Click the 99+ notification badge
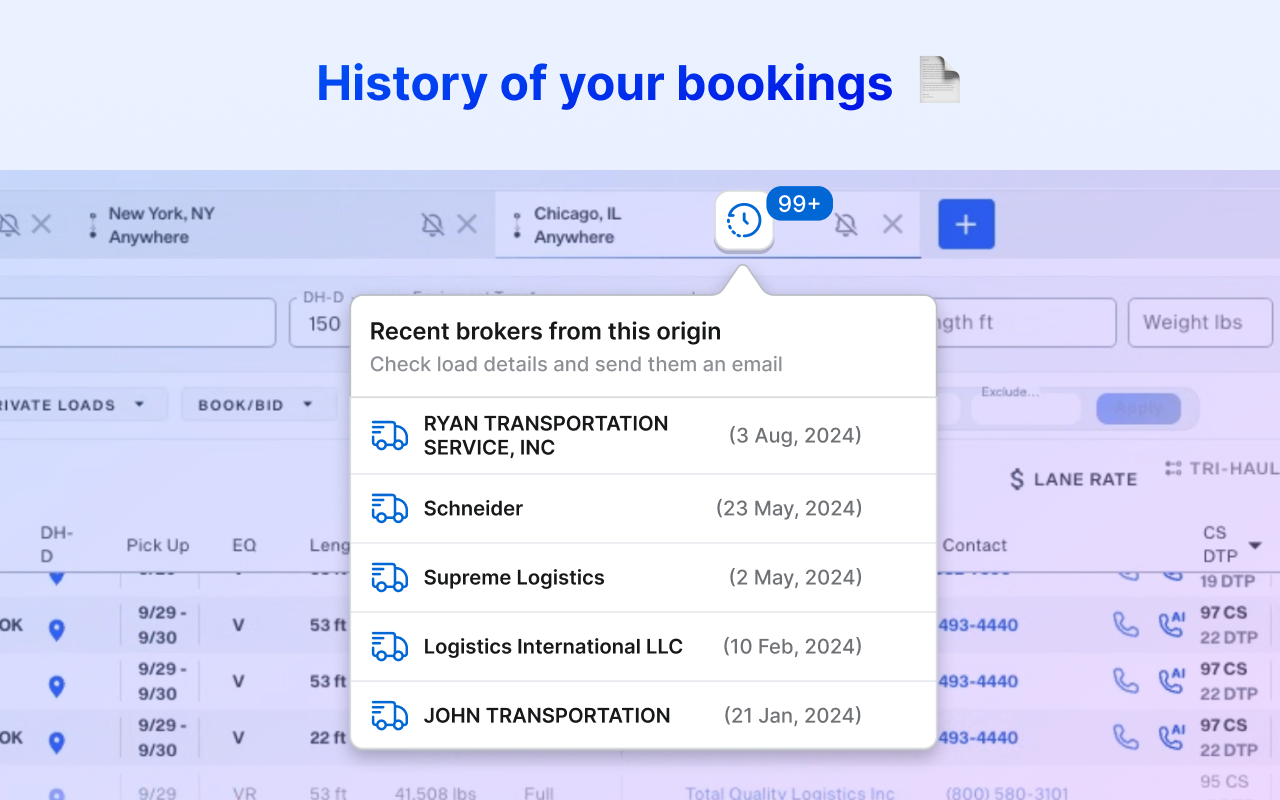The image size is (1280, 800). click(x=799, y=203)
